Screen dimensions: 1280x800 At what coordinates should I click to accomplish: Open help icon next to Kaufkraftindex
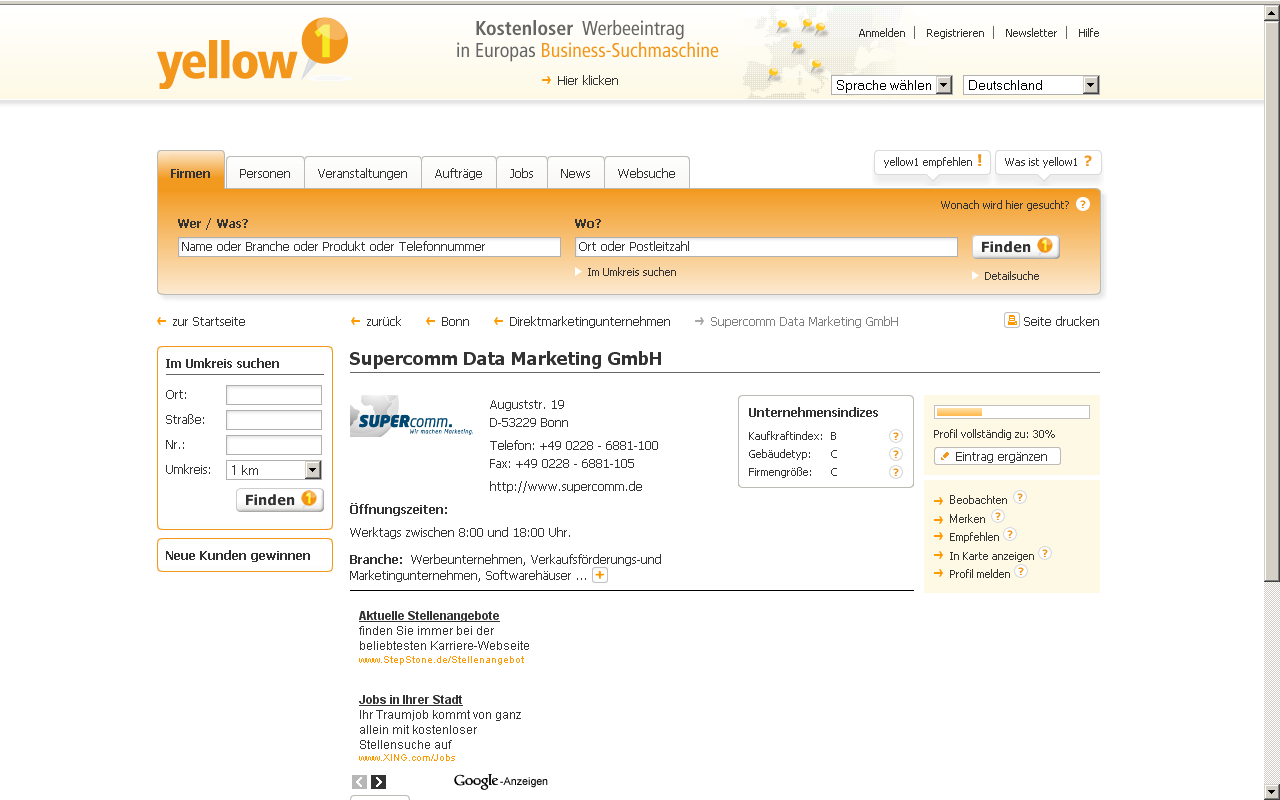pos(896,436)
